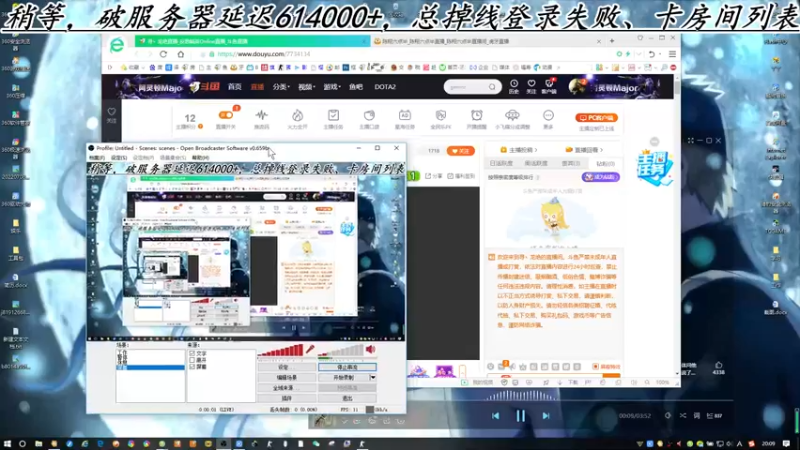
Task: Switch to the second browser tab
Action: pyautogui.click(x=488, y=41)
